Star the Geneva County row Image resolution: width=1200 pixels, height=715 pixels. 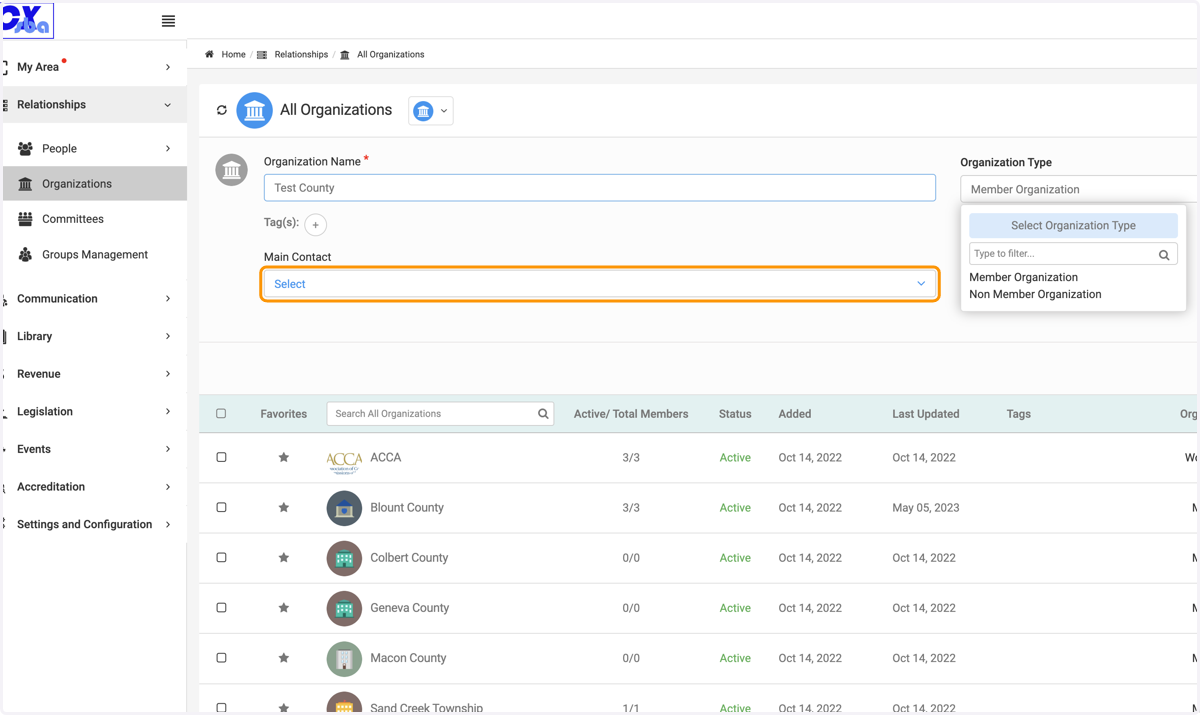pyautogui.click(x=284, y=608)
